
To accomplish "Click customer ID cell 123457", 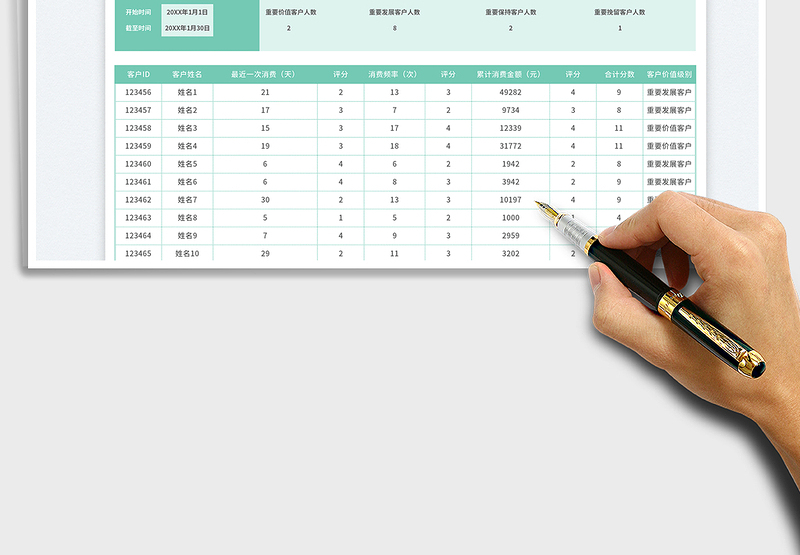I will (138, 110).
